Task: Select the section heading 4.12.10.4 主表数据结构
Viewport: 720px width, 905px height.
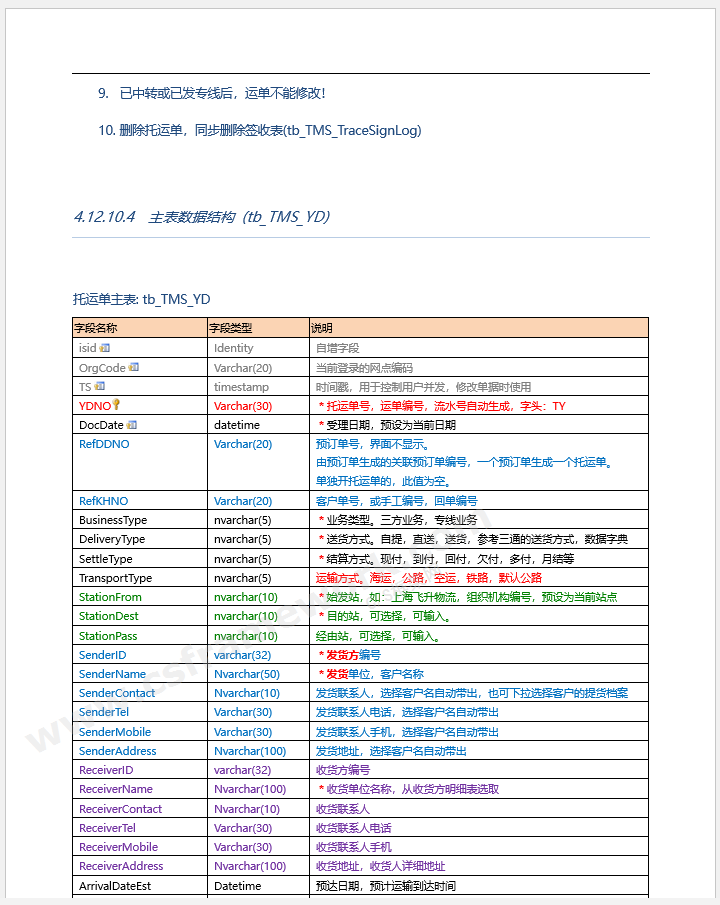Action: click(201, 217)
